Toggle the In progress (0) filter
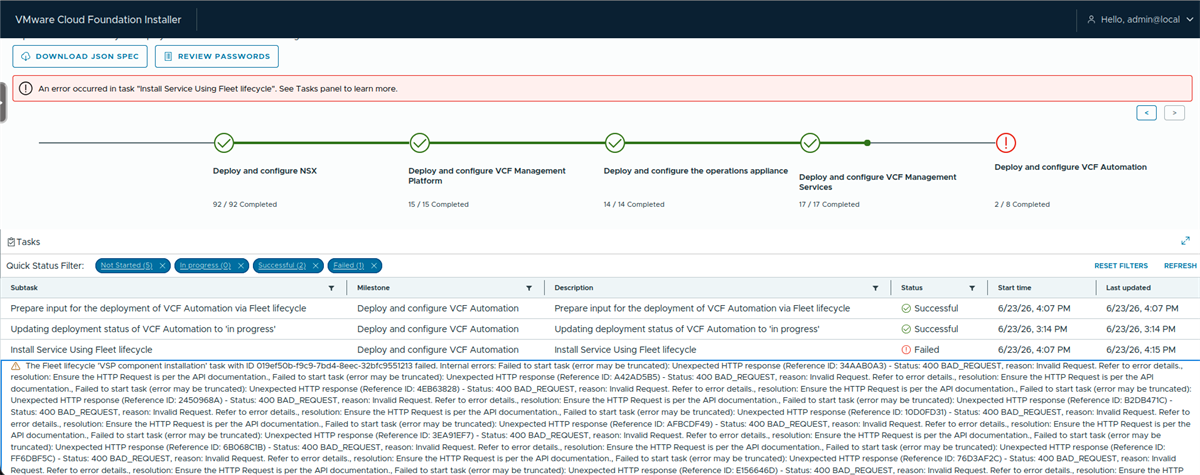This screenshot has width=1200, height=475. click(204, 265)
